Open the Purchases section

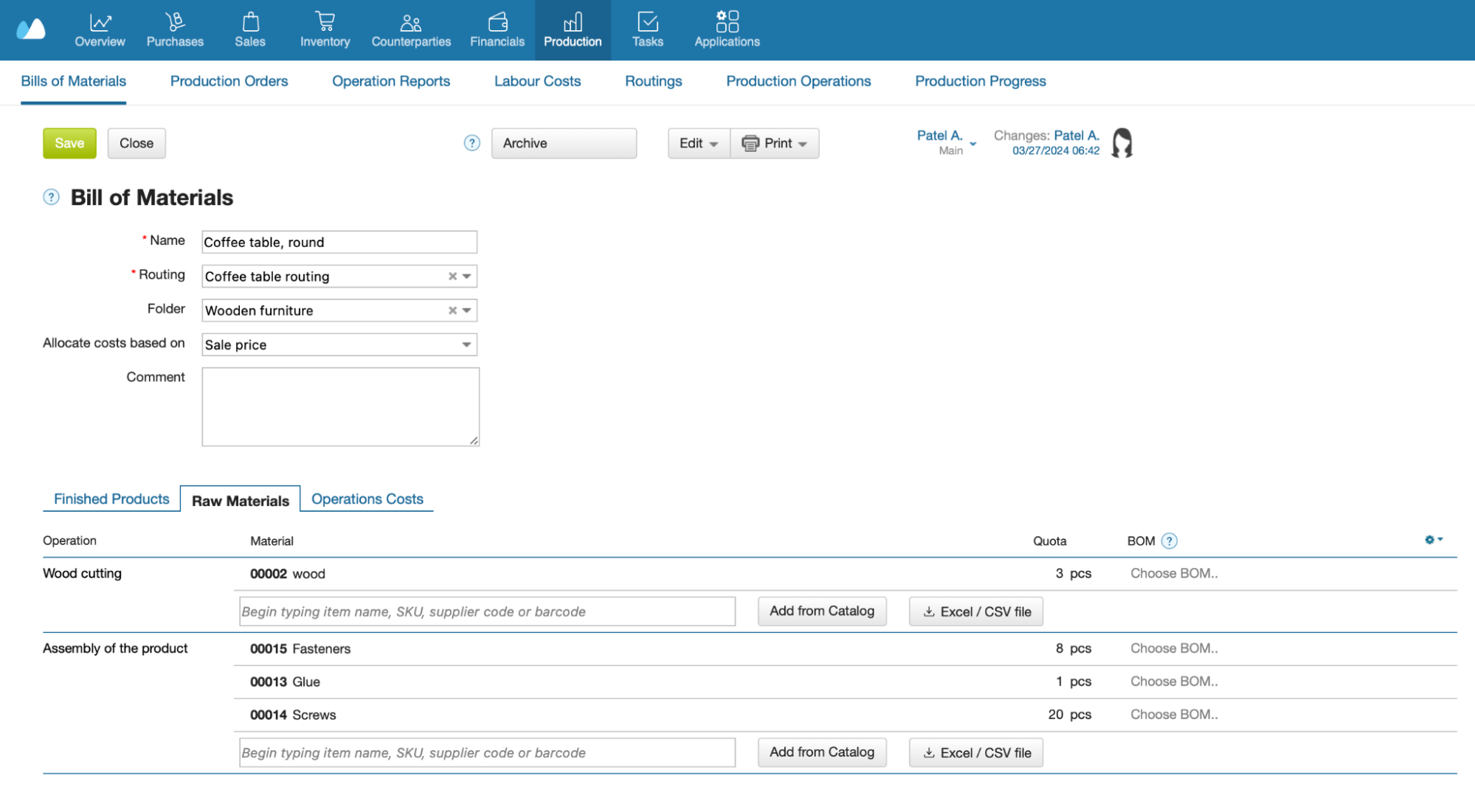[x=175, y=30]
